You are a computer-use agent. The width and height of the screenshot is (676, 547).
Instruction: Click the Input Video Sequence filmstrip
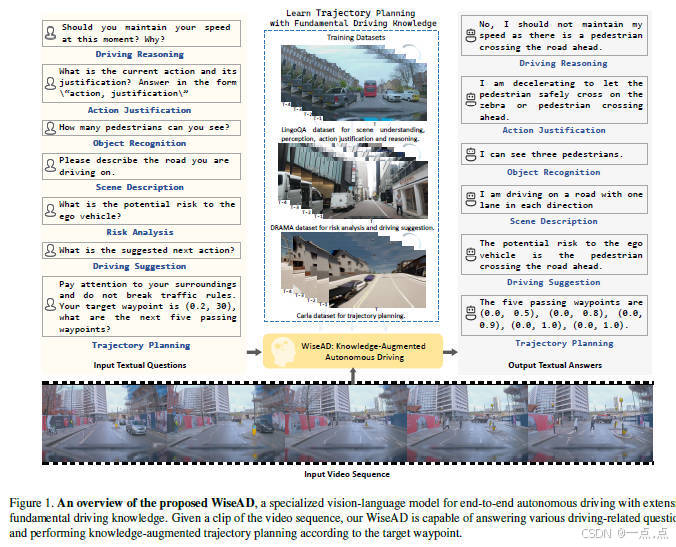pyautogui.click(x=347, y=423)
